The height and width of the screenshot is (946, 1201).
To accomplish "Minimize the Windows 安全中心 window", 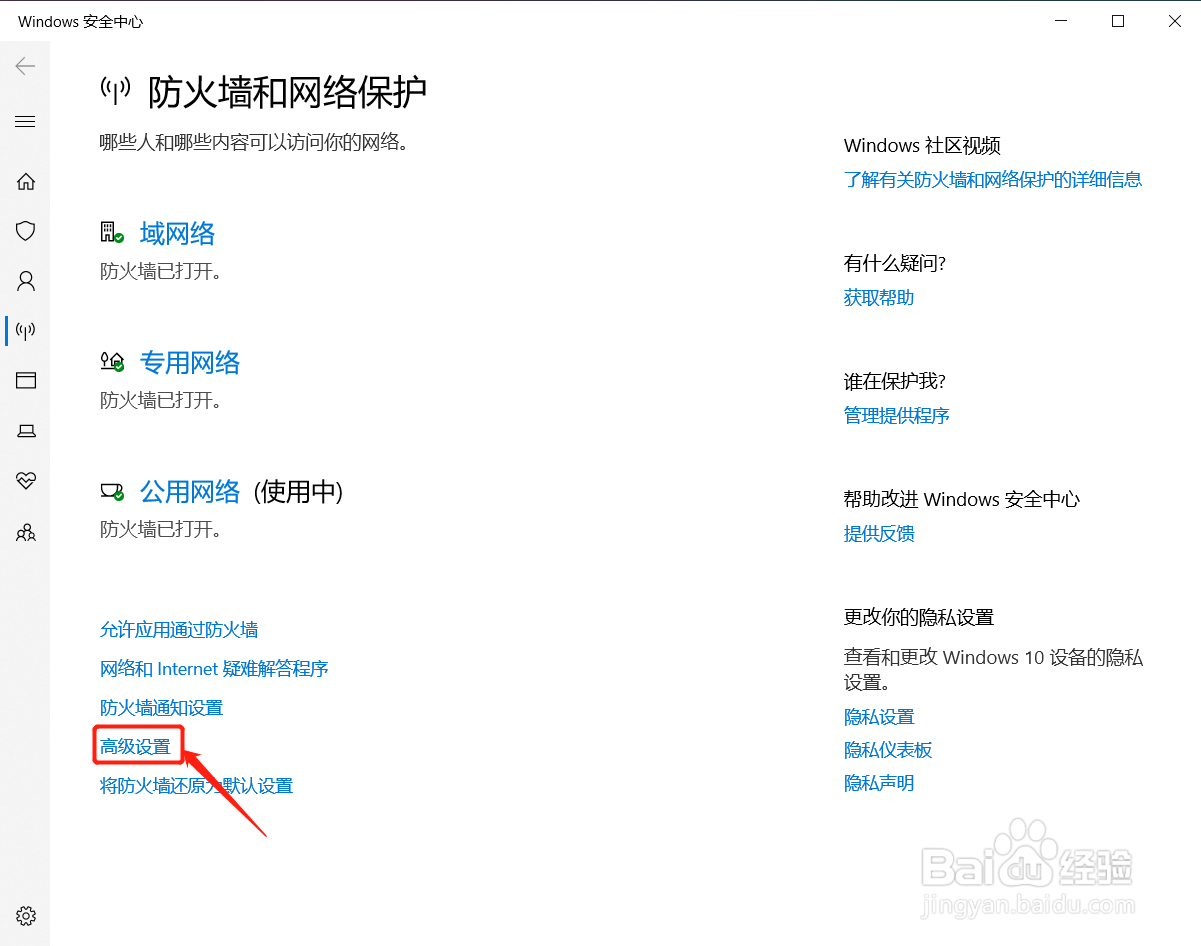I will (1061, 21).
